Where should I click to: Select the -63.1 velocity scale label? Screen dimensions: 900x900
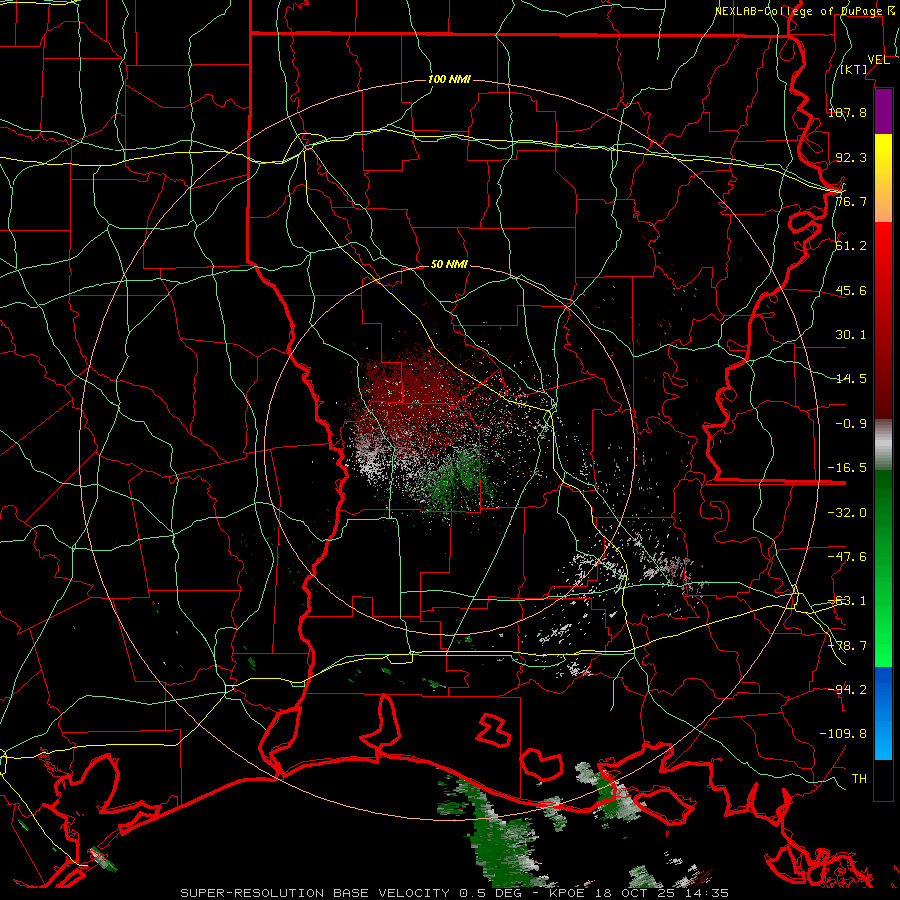847,601
